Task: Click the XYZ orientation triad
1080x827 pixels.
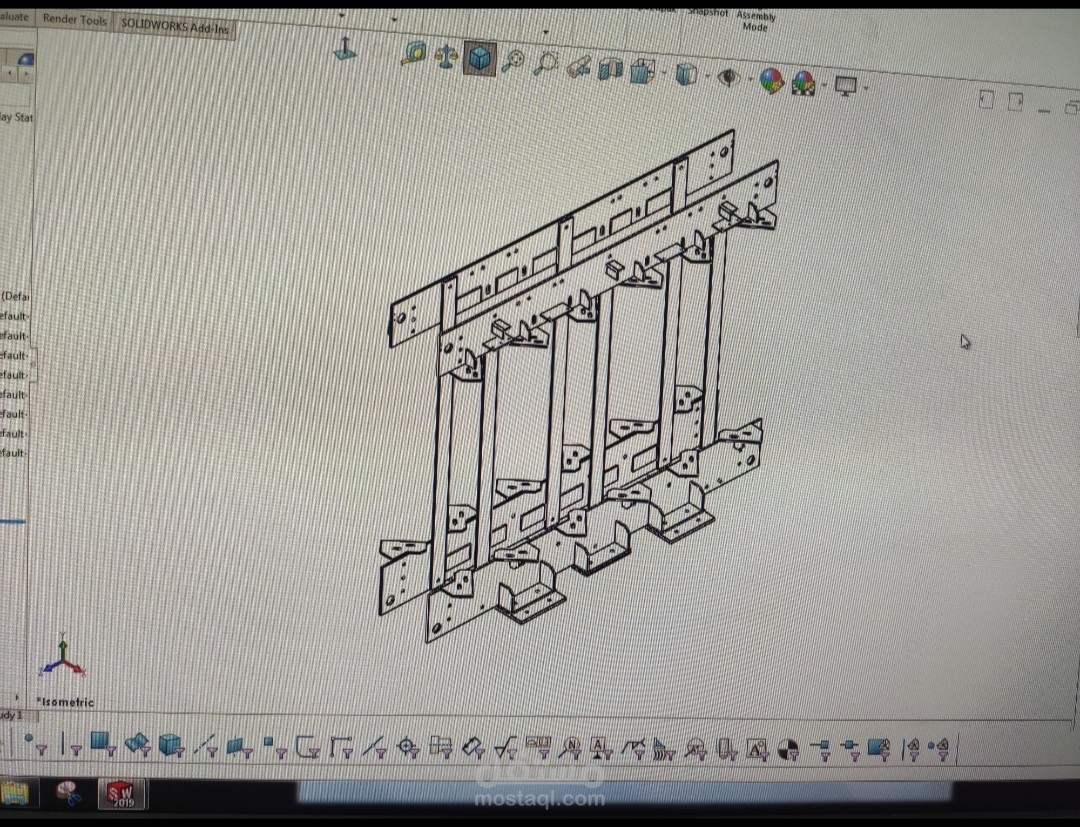Action: 62,656
